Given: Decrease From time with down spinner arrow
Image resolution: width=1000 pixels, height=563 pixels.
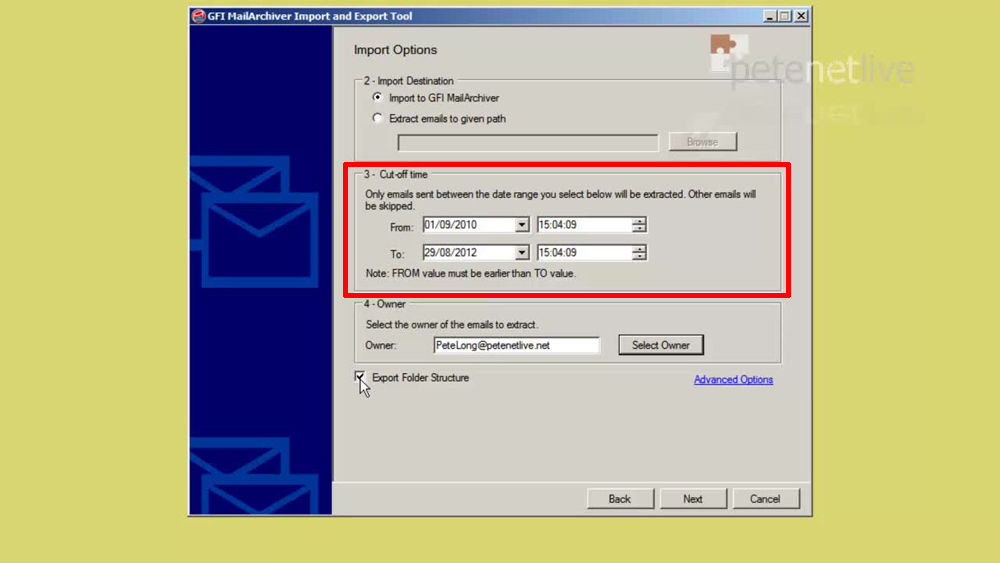Looking at the screenshot, I should [x=639, y=229].
